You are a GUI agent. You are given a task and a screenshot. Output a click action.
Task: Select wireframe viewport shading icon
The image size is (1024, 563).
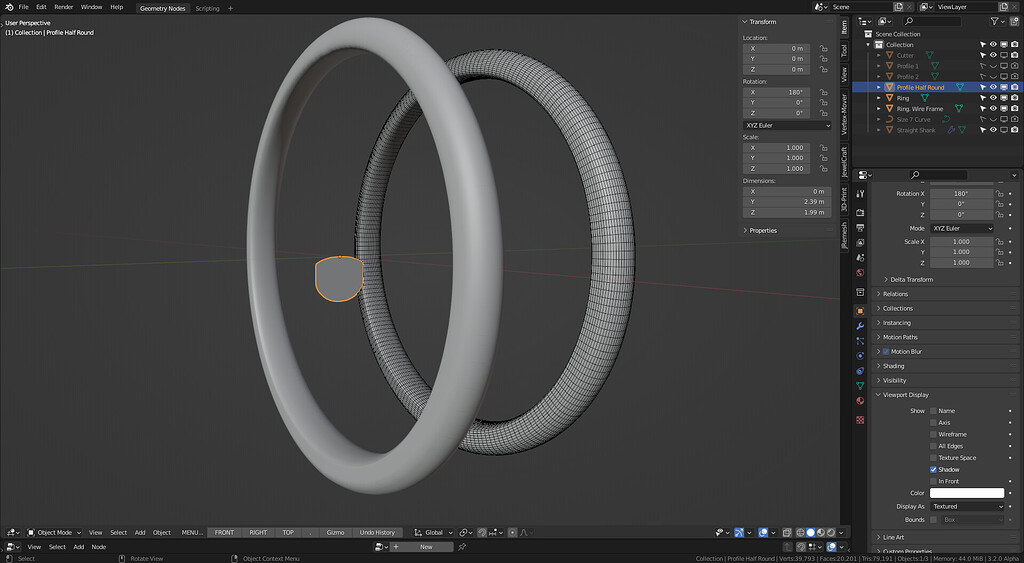click(800, 532)
